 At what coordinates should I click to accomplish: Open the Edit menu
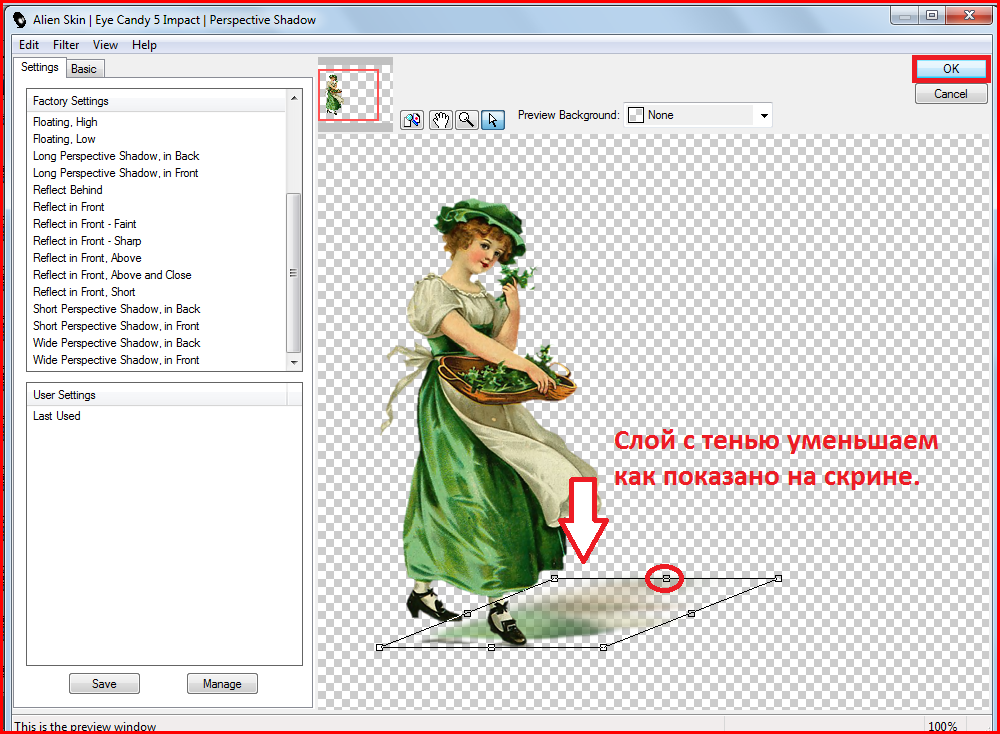click(x=29, y=45)
